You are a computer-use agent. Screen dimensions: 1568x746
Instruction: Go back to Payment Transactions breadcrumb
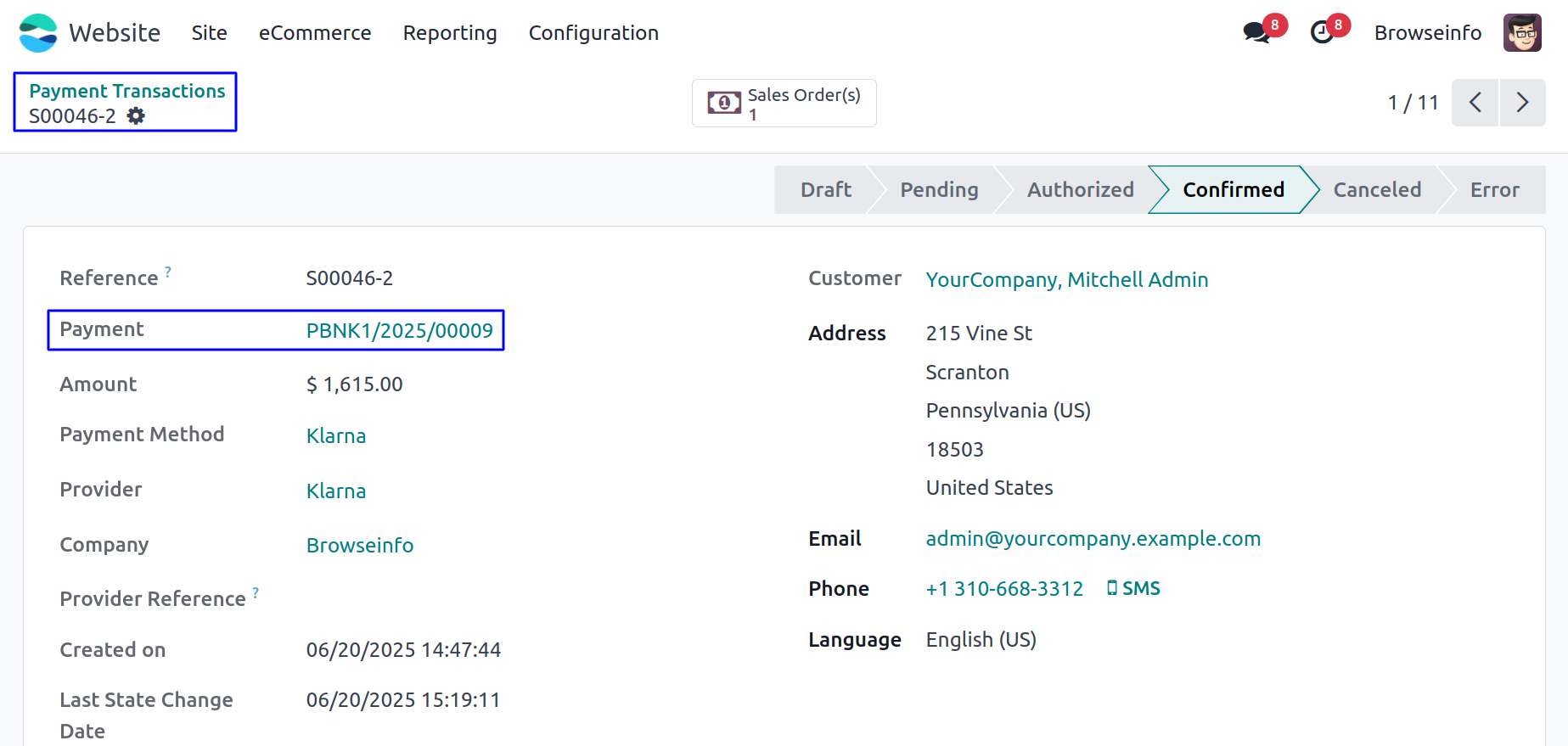coord(127,91)
